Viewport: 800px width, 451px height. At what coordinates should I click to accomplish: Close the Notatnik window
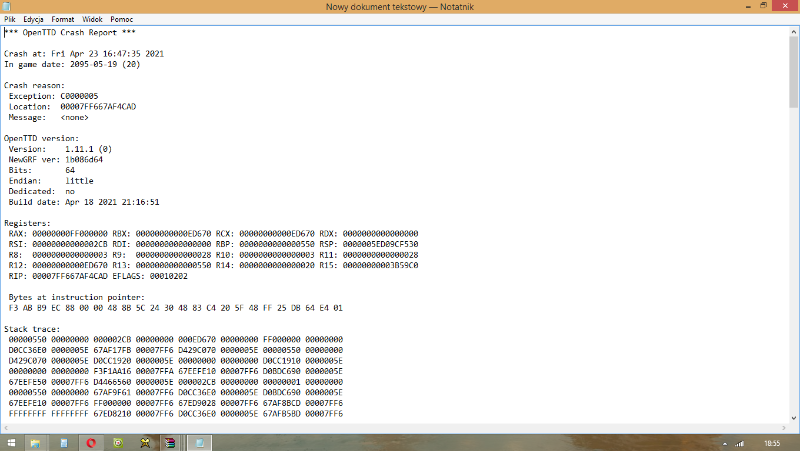(785, 6)
